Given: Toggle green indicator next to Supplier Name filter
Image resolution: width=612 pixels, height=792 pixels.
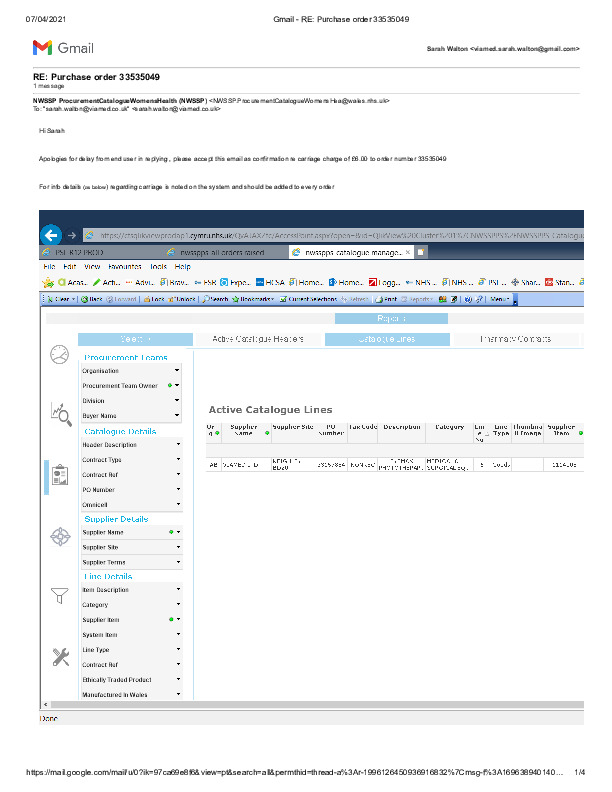Looking at the screenshot, I should click(171, 533).
